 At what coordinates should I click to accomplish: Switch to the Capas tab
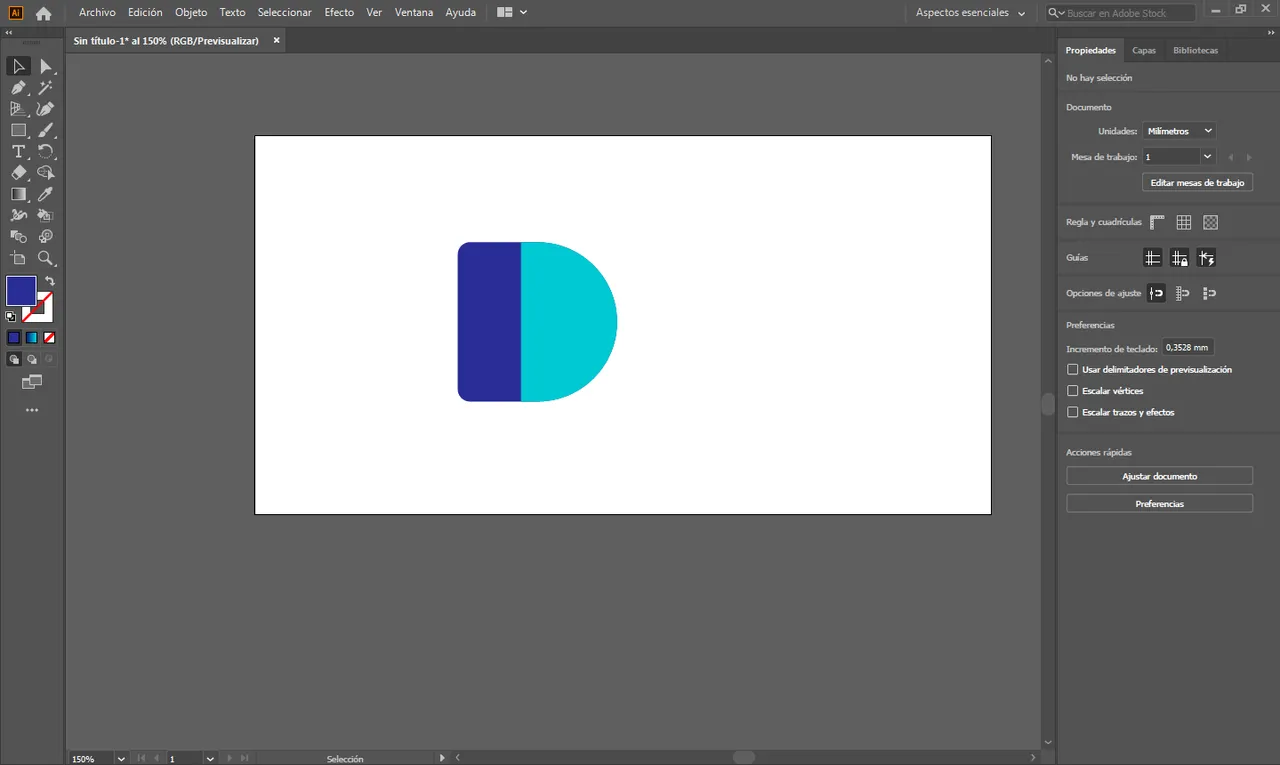[x=1144, y=50]
